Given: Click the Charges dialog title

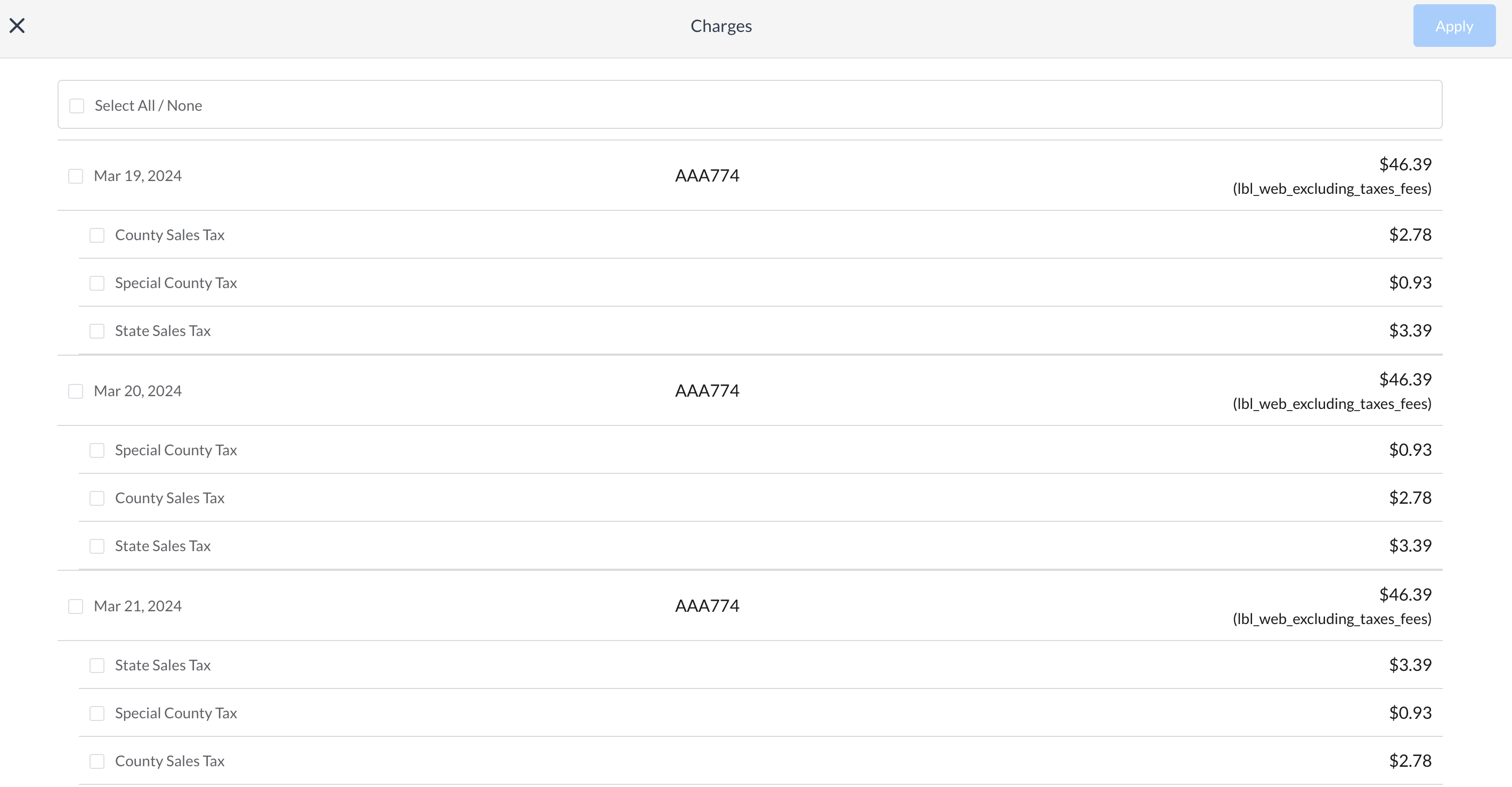Looking at the screenshot, I should pos(721,25).
